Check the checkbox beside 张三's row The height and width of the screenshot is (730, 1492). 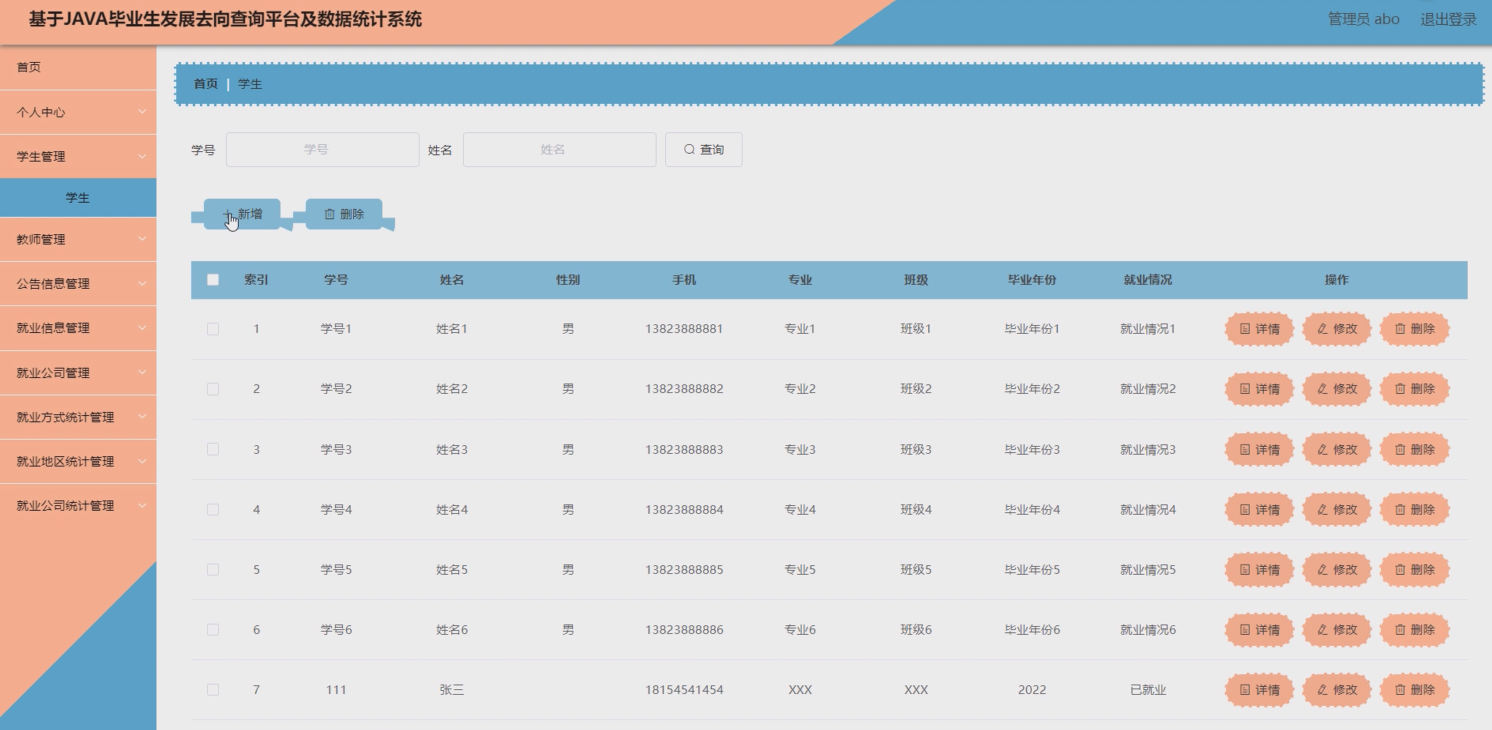[x=212, y=689]
